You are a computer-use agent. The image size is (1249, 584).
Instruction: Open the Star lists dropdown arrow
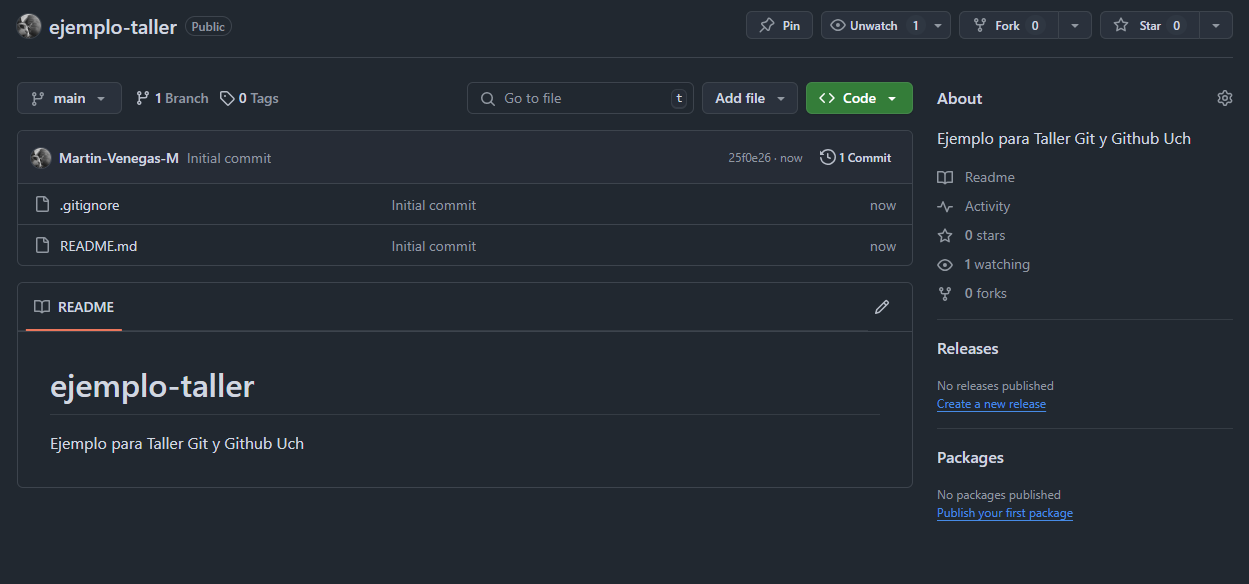click(x=1216, y=26)
